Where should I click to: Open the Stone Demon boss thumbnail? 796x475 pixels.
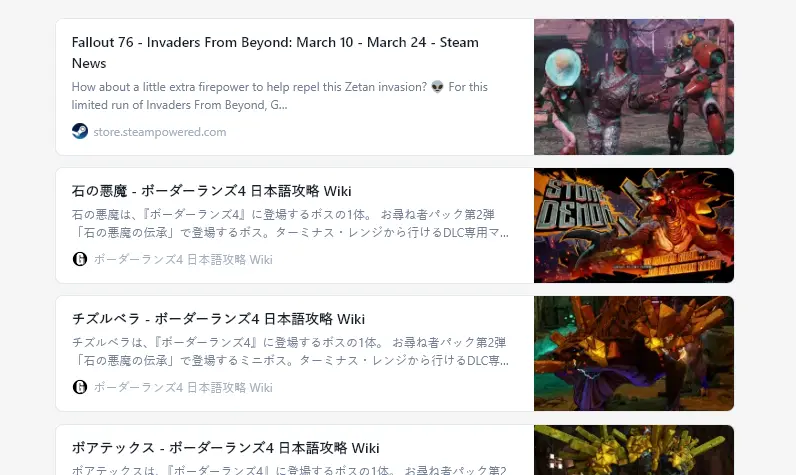coord(634,225)
